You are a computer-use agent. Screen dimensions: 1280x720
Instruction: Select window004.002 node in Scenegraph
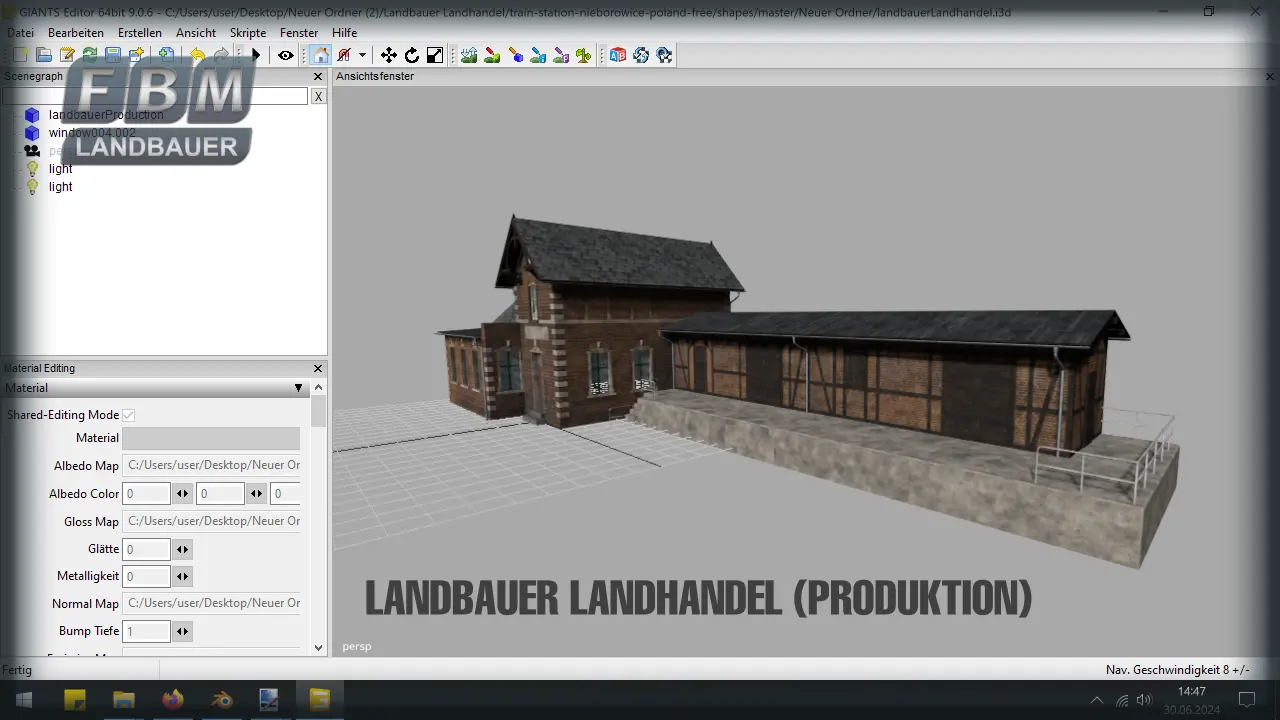pos(92,133)
